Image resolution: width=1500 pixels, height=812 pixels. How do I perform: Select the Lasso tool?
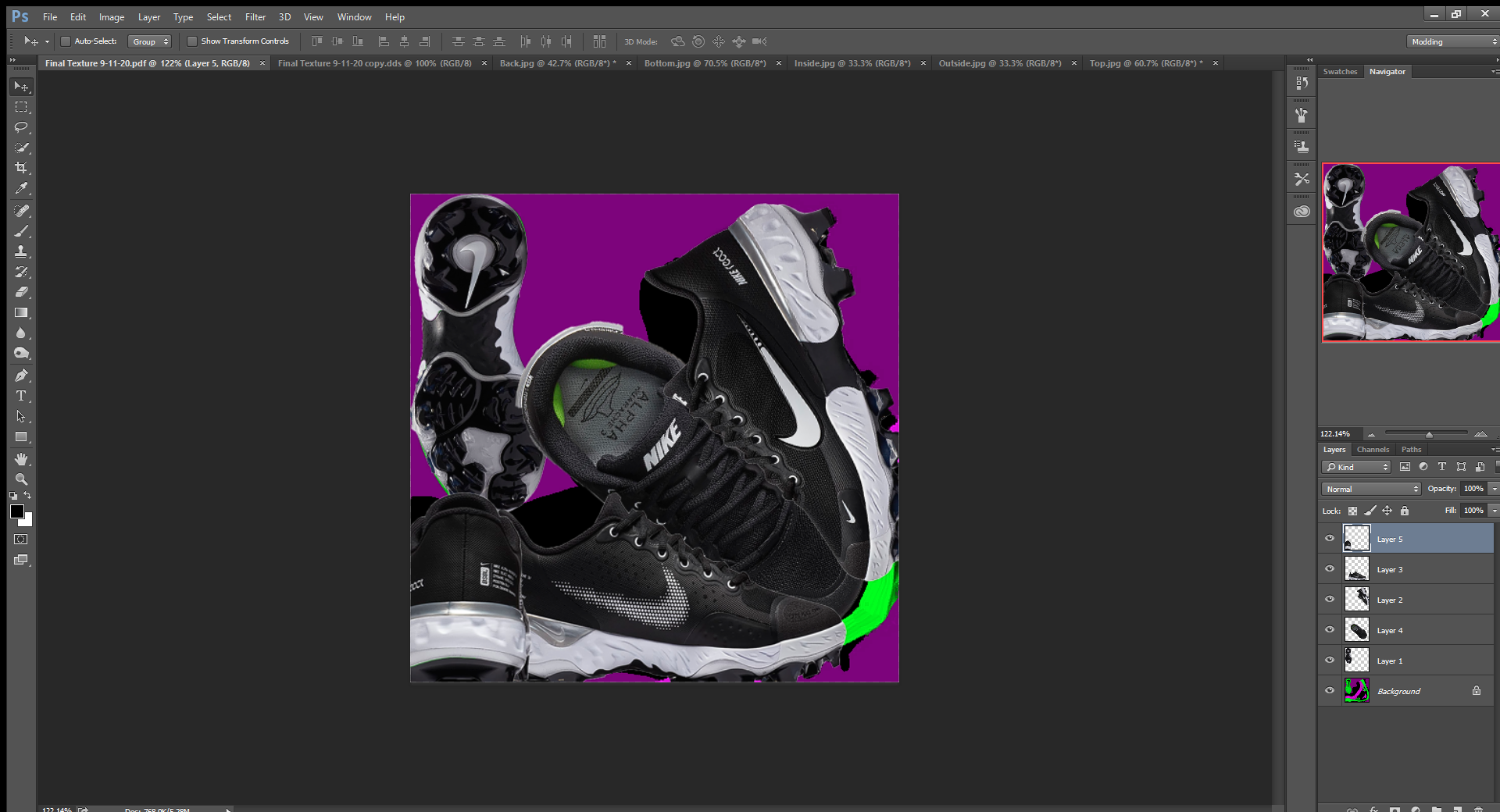[21, 127]
